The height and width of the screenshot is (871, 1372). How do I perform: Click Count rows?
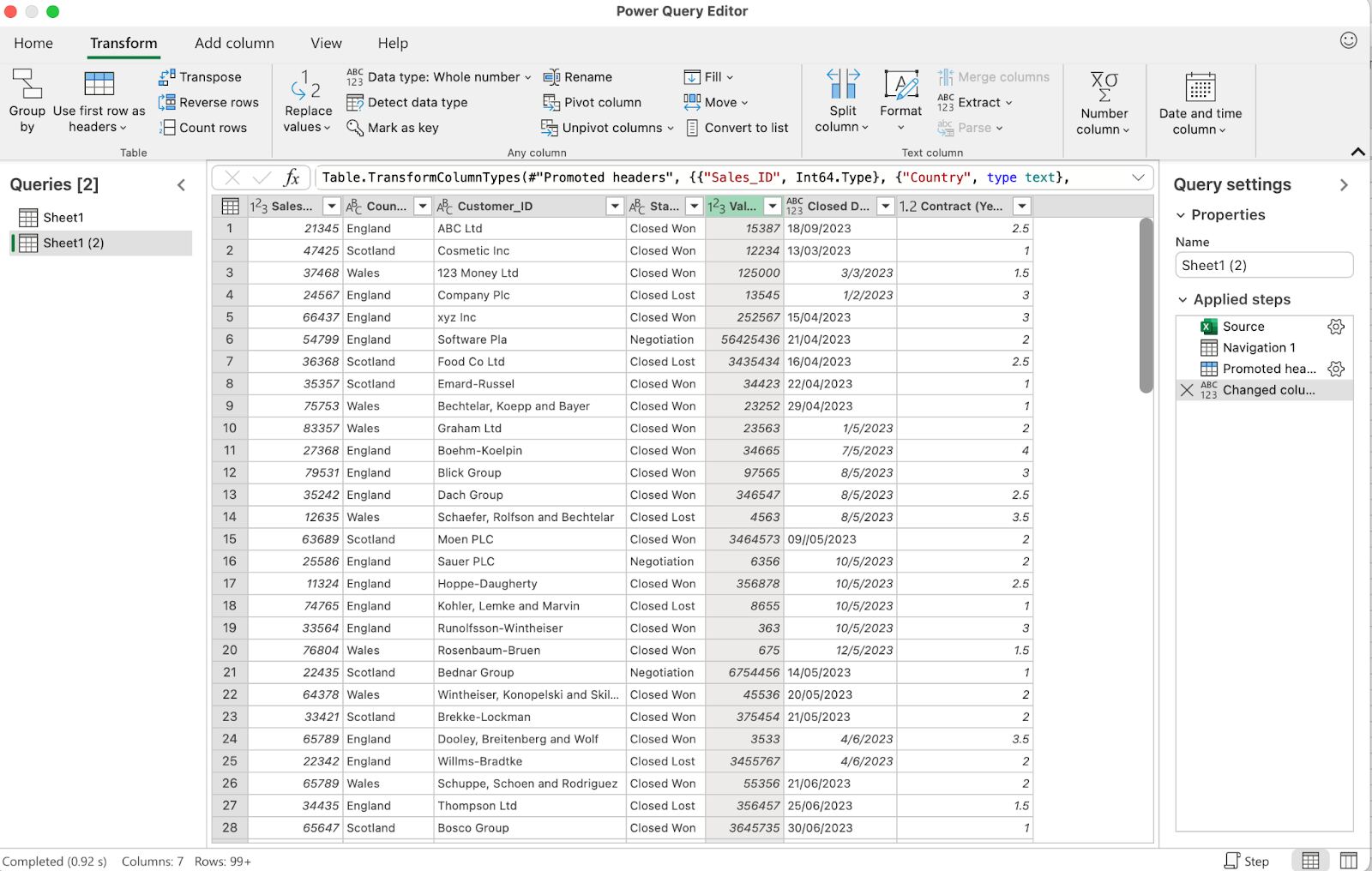coord(202,128)
